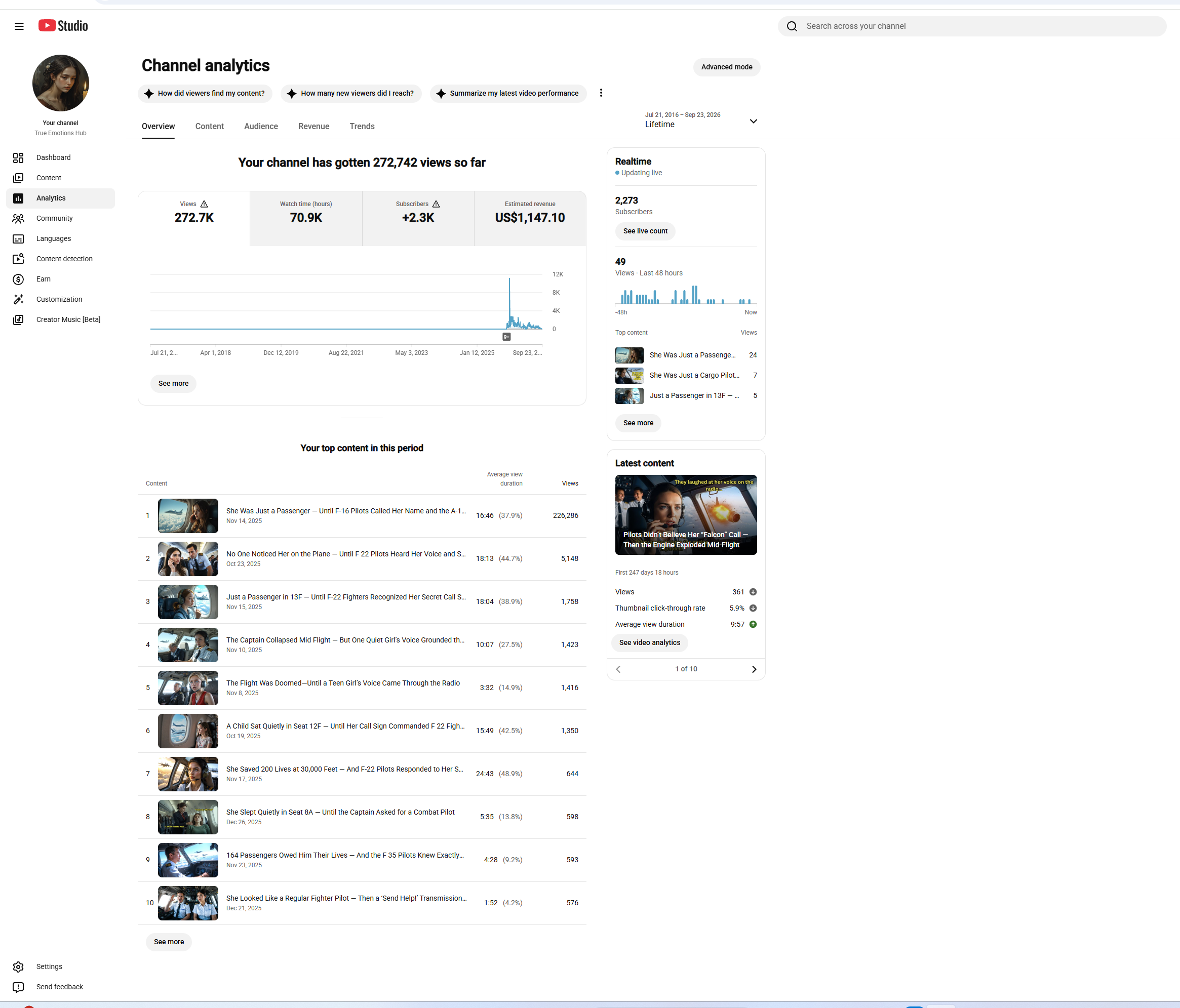This screenshot has height=1008, width=1180.
Task: Open the Earn section
Action: pos(60,279)
